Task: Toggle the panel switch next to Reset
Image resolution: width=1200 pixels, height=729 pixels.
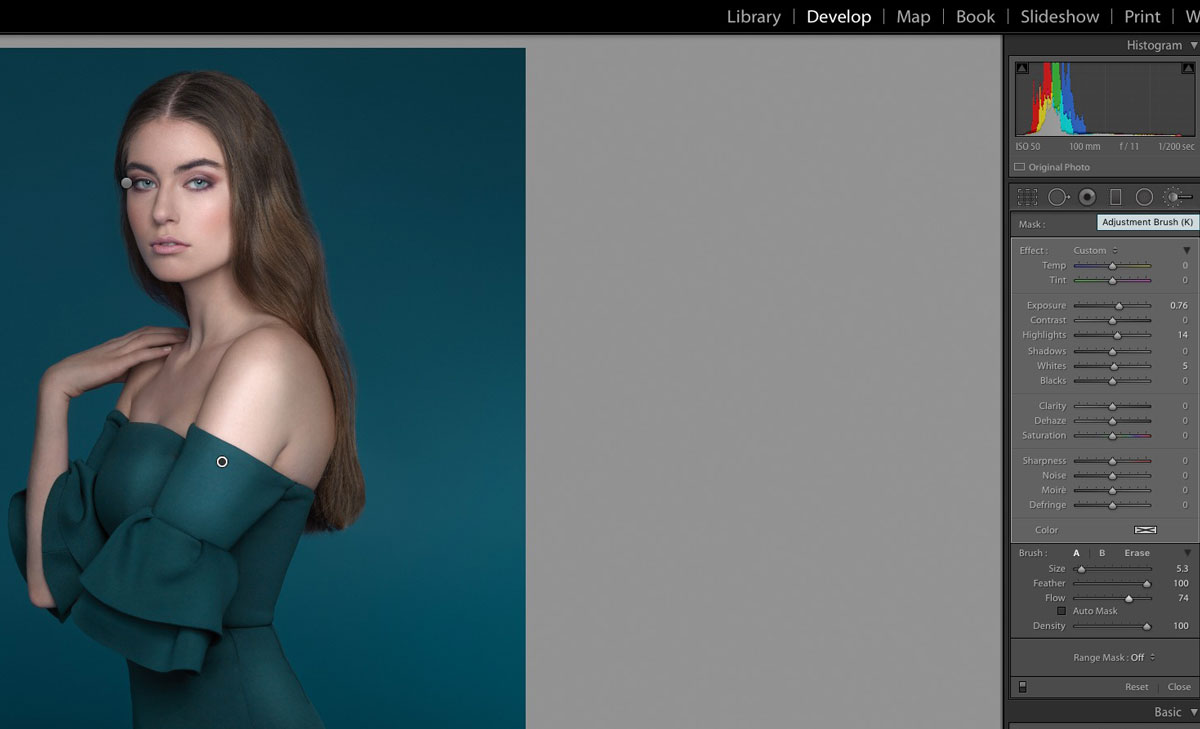Action: pyautogui.click(x=1022, y=686)
